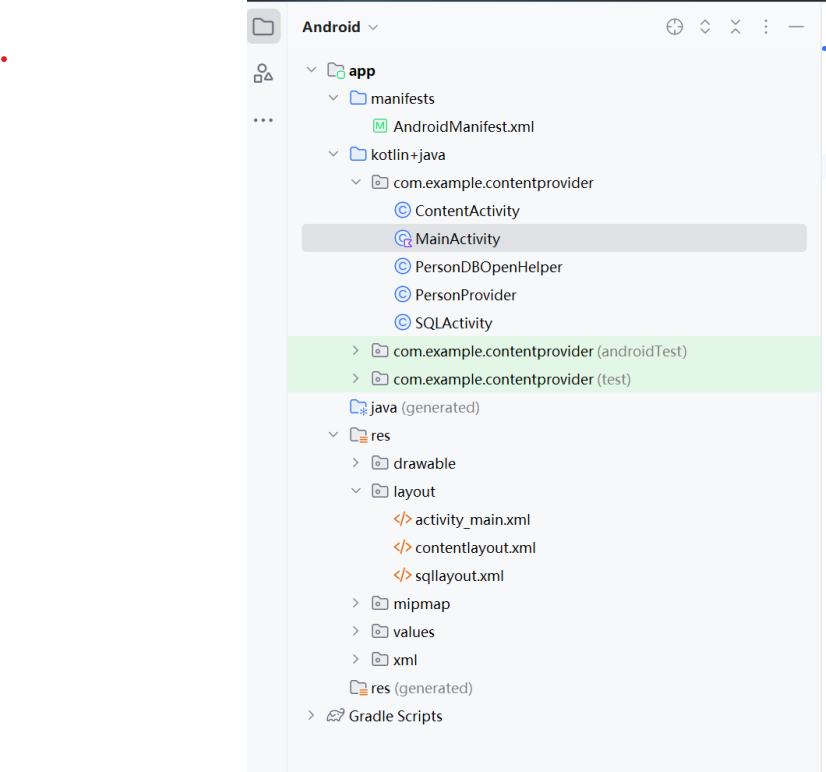This screenshot has width=826, height=772.
Task: Expand the mipmap folder
Action: click(x=356, y=603)
